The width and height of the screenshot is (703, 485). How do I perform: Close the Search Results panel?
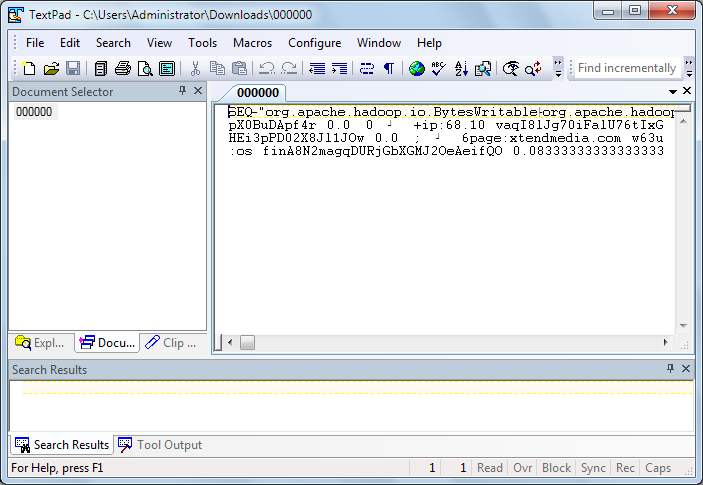686,368
